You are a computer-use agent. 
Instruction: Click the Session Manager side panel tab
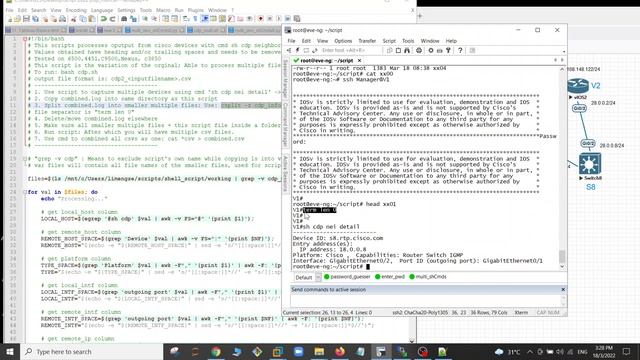[285, 78]
